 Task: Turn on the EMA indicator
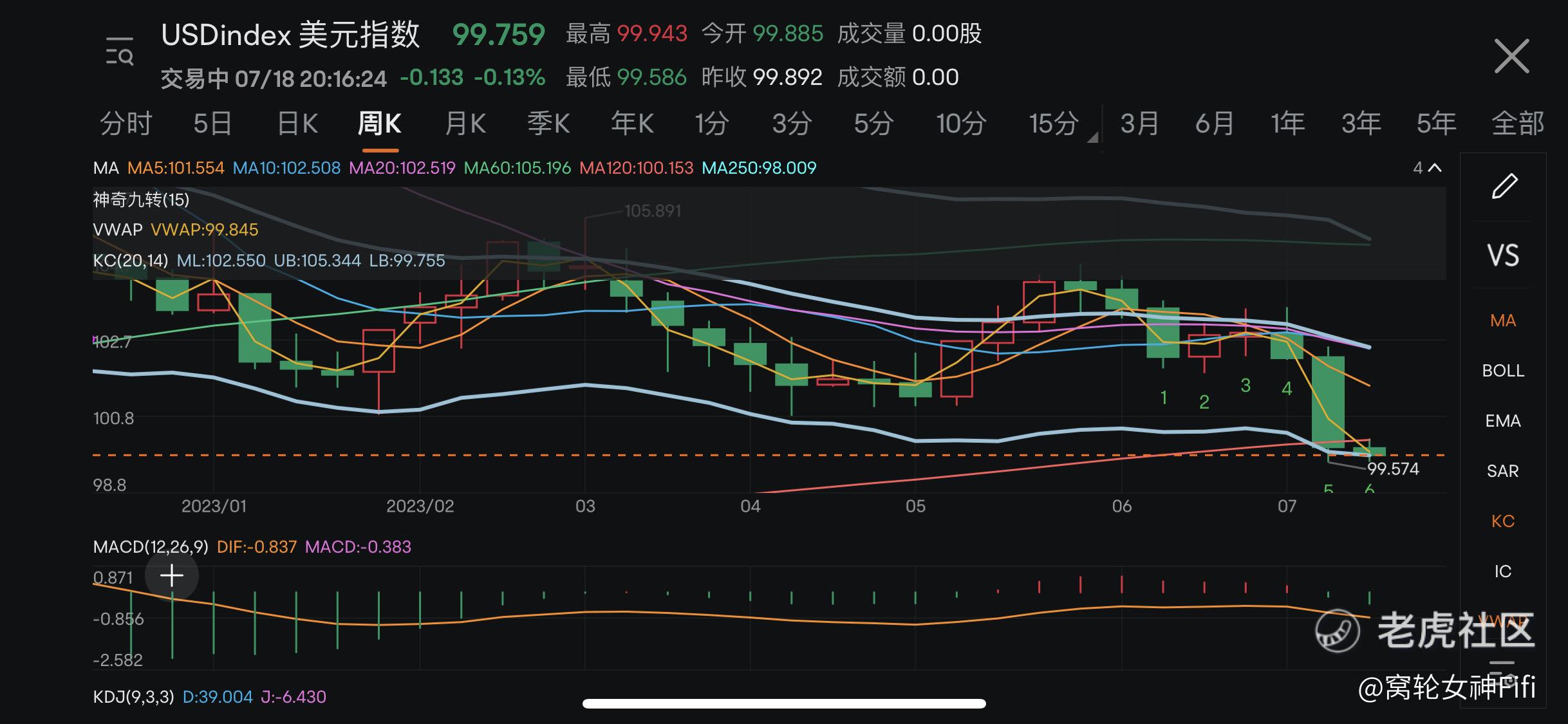[1503, 421]
